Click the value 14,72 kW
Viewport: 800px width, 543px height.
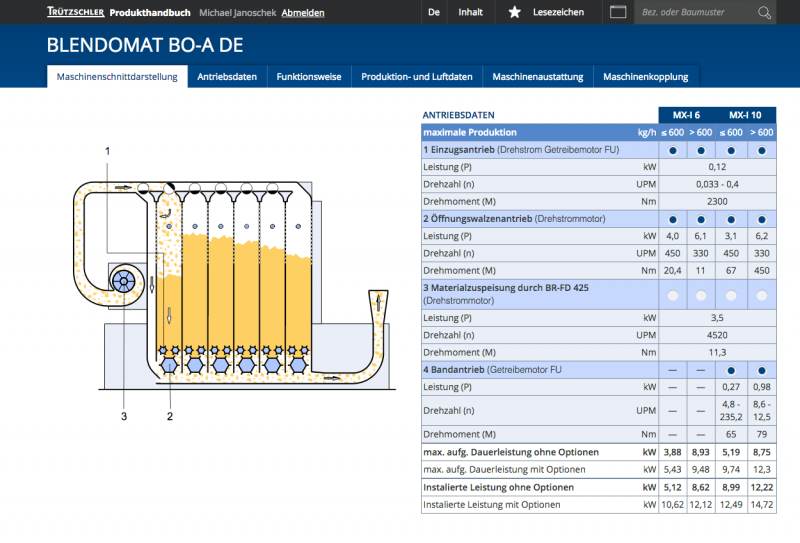(762, 505)
